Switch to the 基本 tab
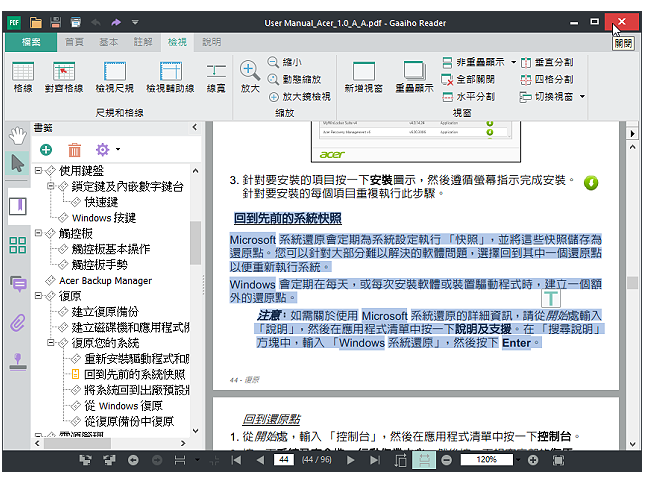653x485 pixels. (109, 42)
